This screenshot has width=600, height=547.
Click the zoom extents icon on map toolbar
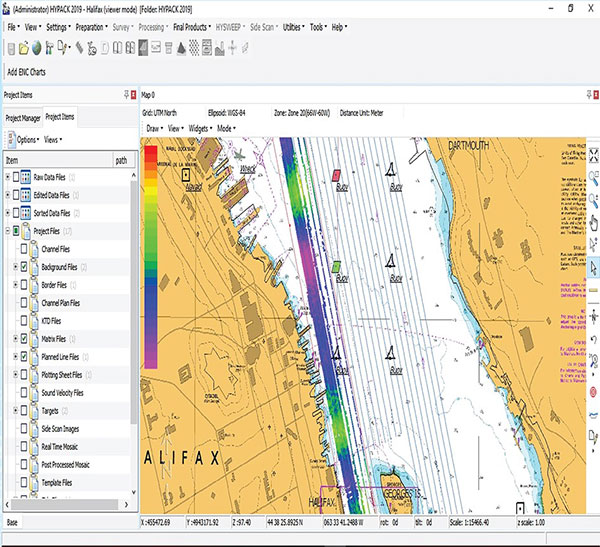(593, 155)
